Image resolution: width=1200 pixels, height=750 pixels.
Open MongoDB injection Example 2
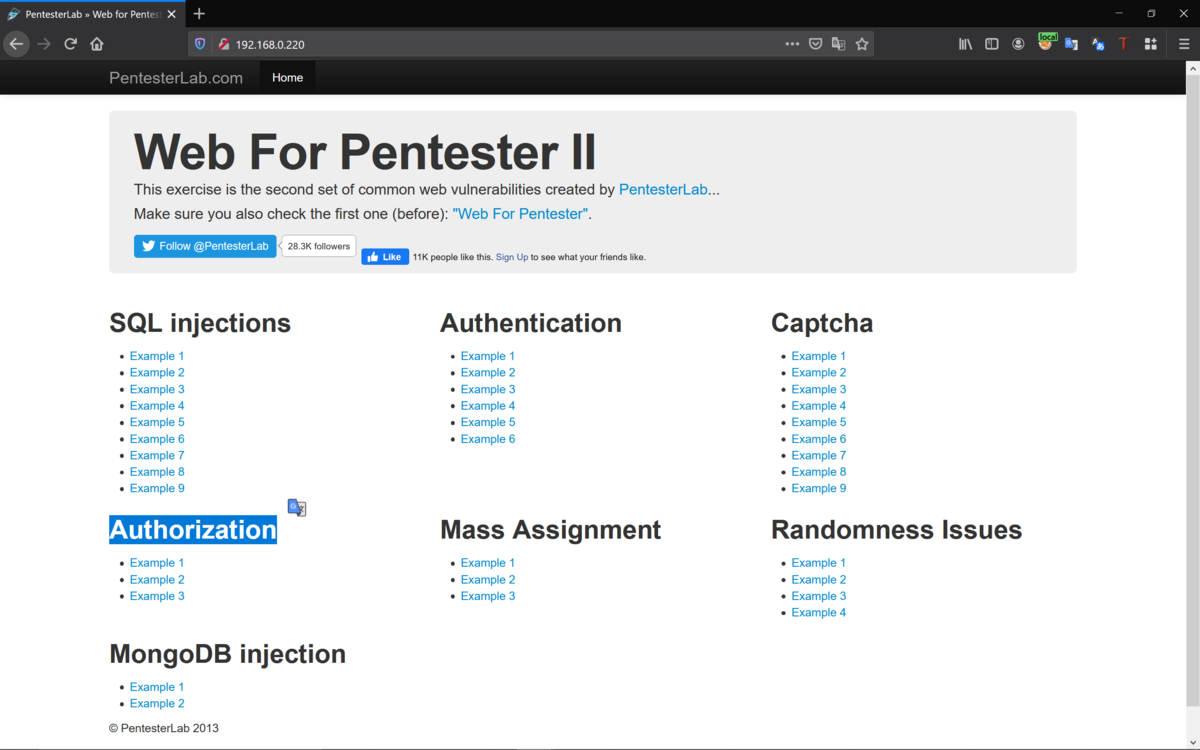click(x=157, y=703)
